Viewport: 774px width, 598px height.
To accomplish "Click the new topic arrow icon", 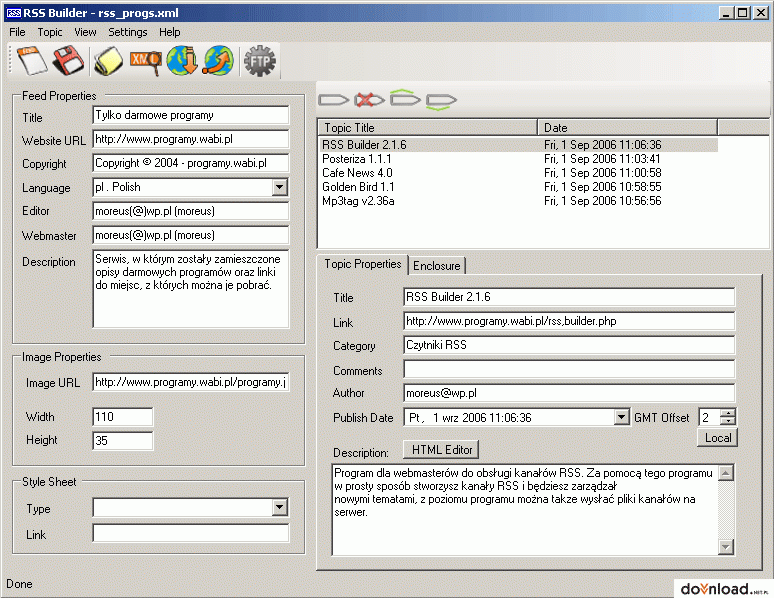I will point(334,100).
